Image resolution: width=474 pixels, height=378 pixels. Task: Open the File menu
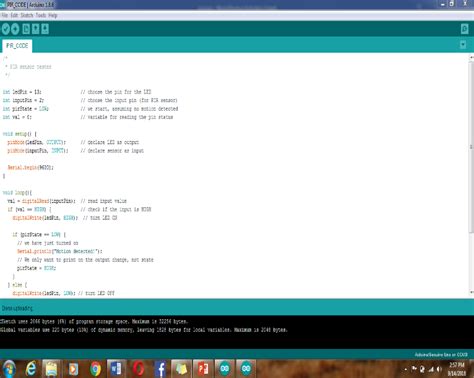point(5,15)
